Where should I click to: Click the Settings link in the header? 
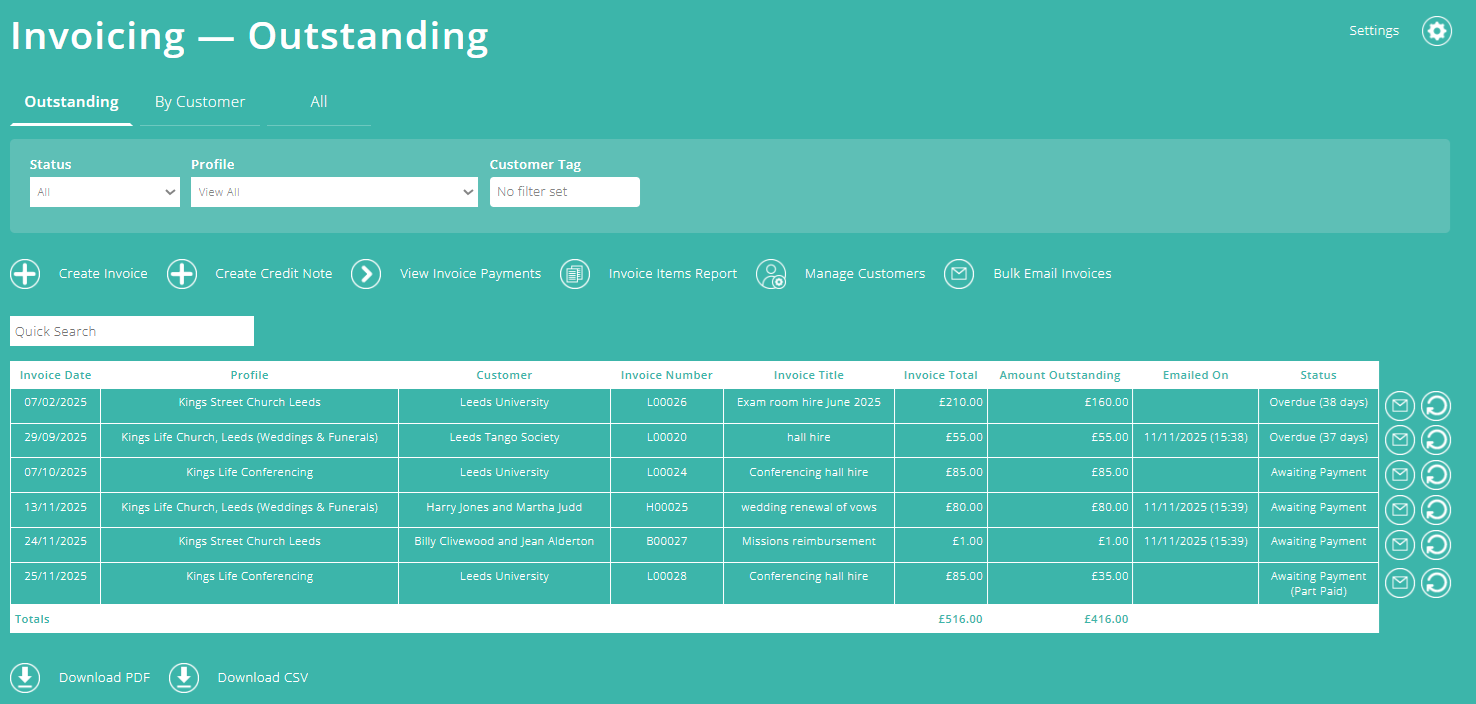click(x=1373, y=30)
